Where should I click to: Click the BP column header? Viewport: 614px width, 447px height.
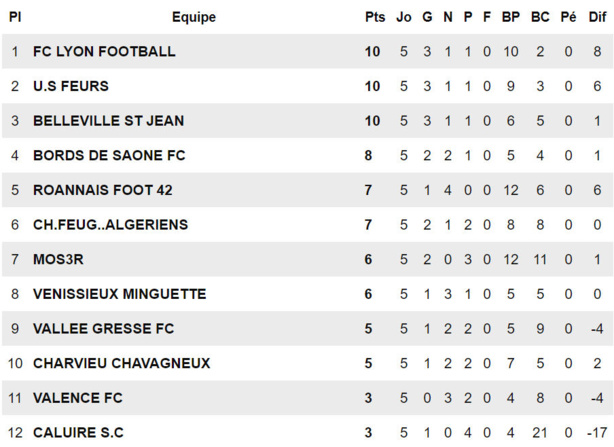(x=511, y=17)
